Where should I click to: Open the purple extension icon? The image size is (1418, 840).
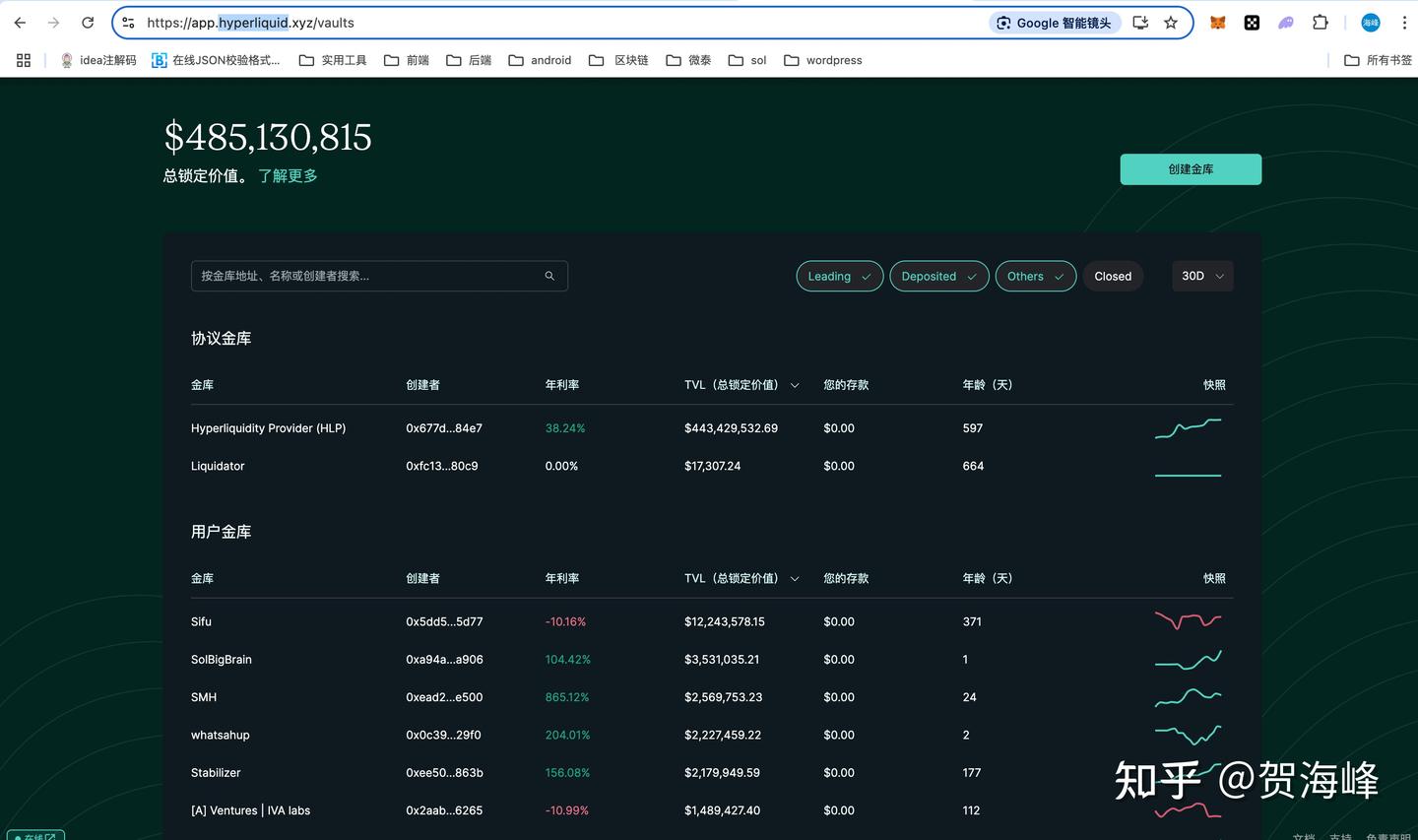coord(1286,23)
